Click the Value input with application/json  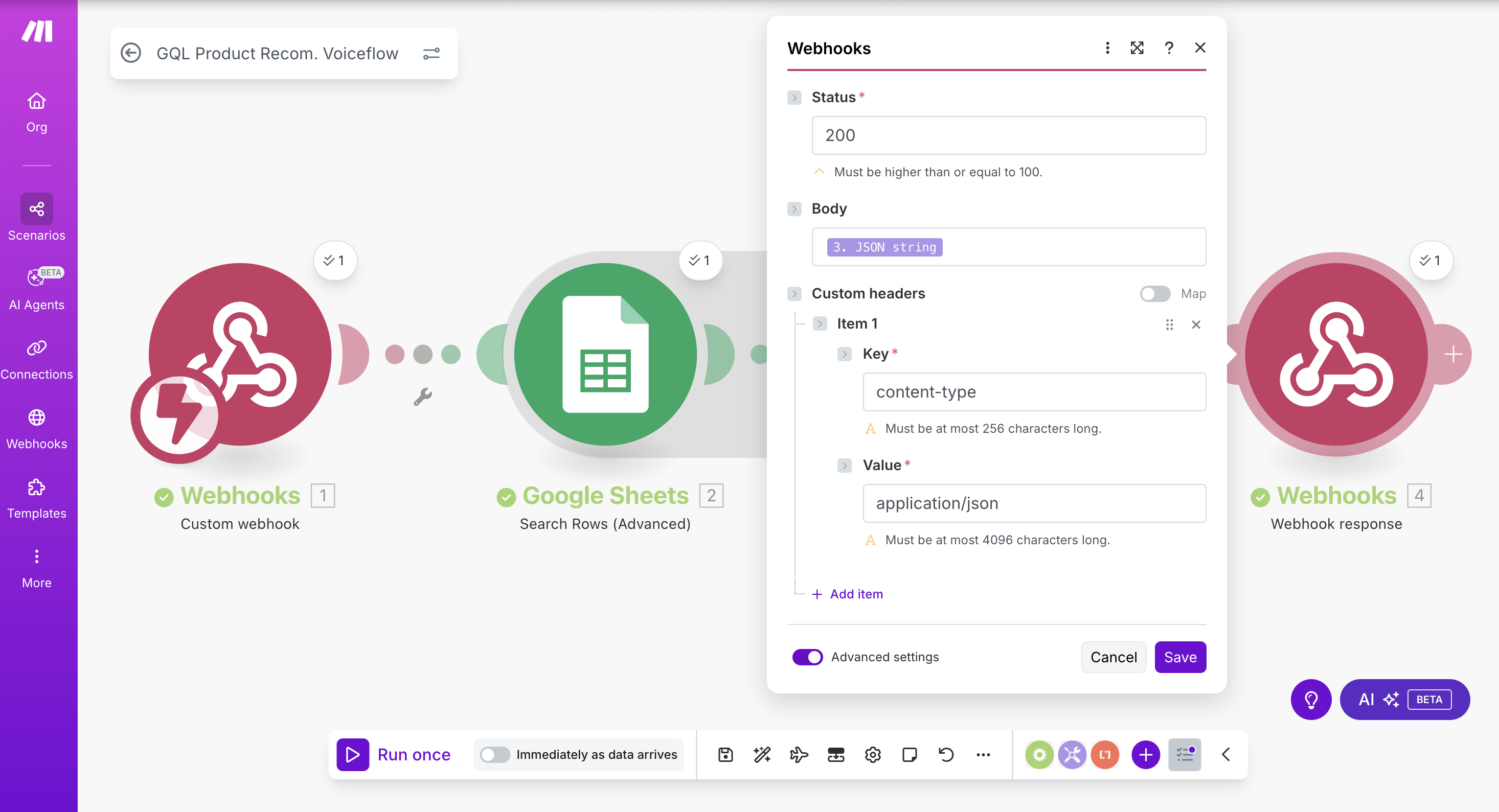click(x=1034, y=503)
